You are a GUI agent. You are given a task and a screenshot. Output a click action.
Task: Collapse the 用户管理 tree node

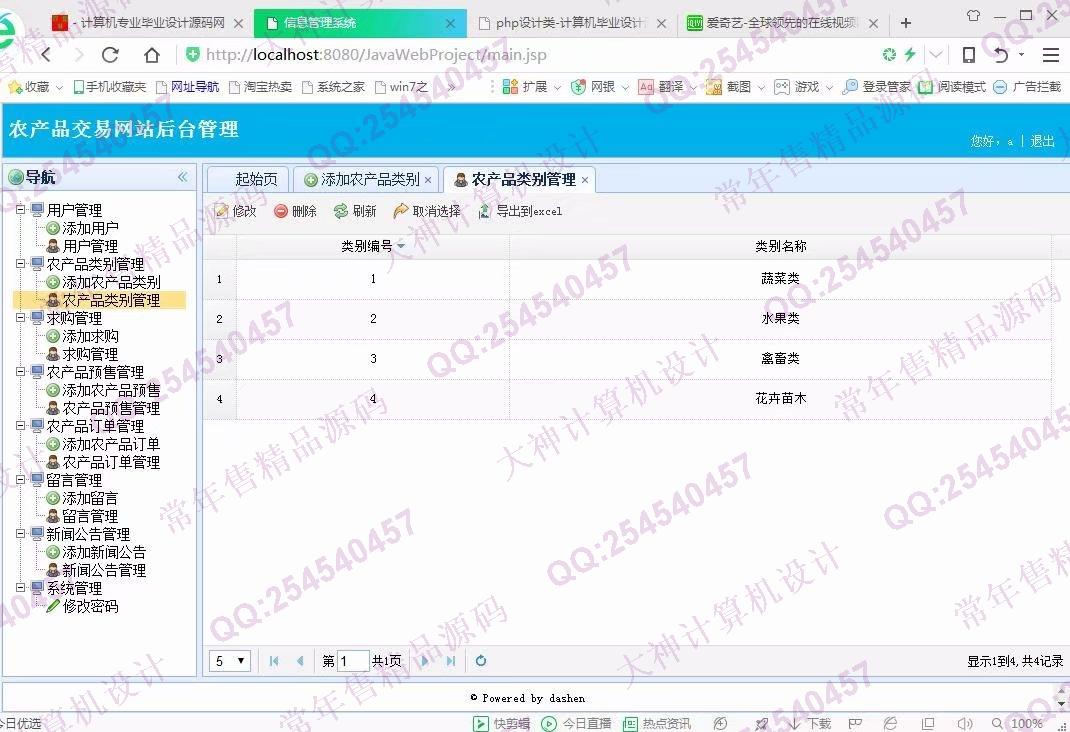[21, 210]
